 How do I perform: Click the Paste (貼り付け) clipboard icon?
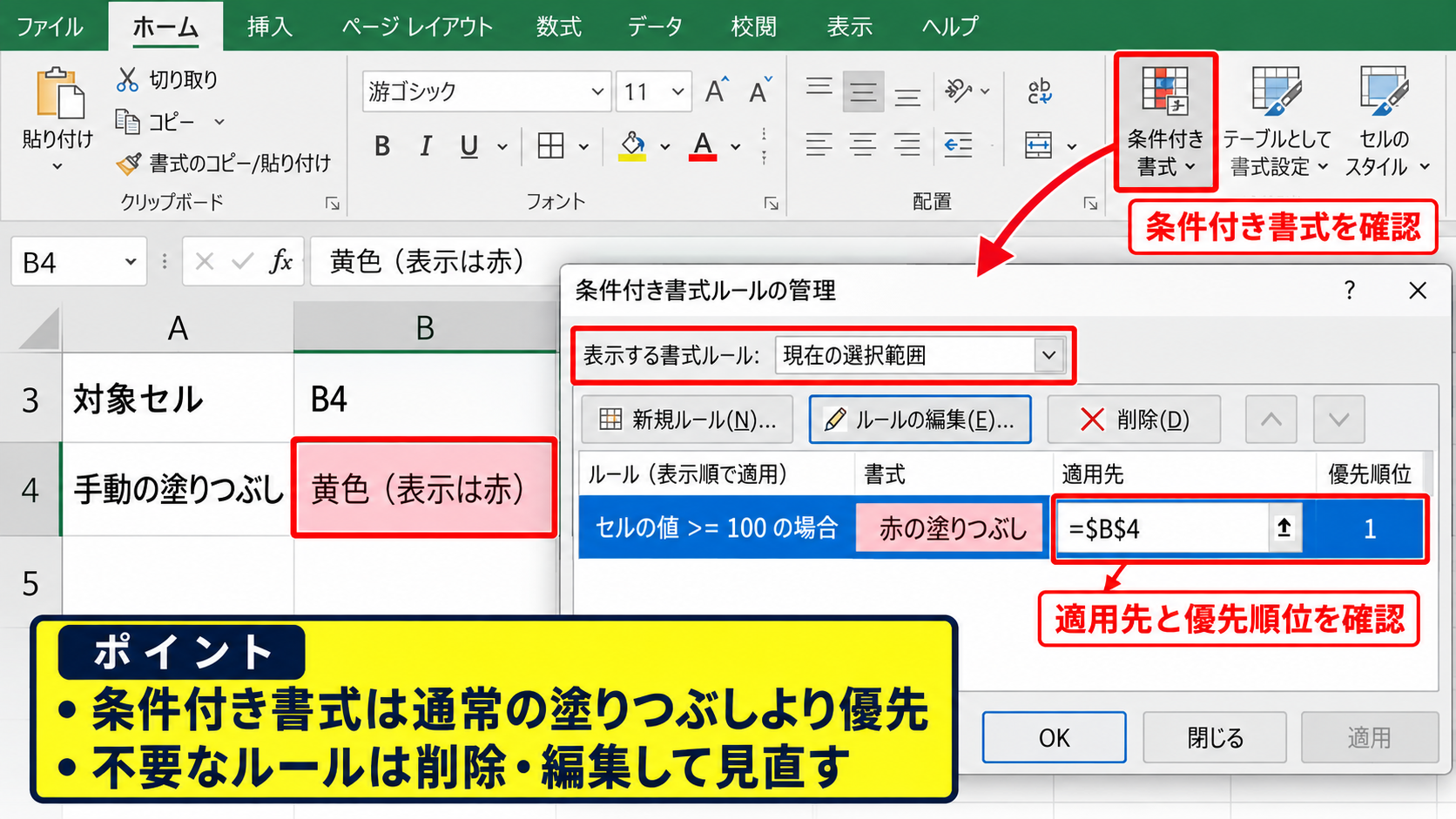click(59, 93)
